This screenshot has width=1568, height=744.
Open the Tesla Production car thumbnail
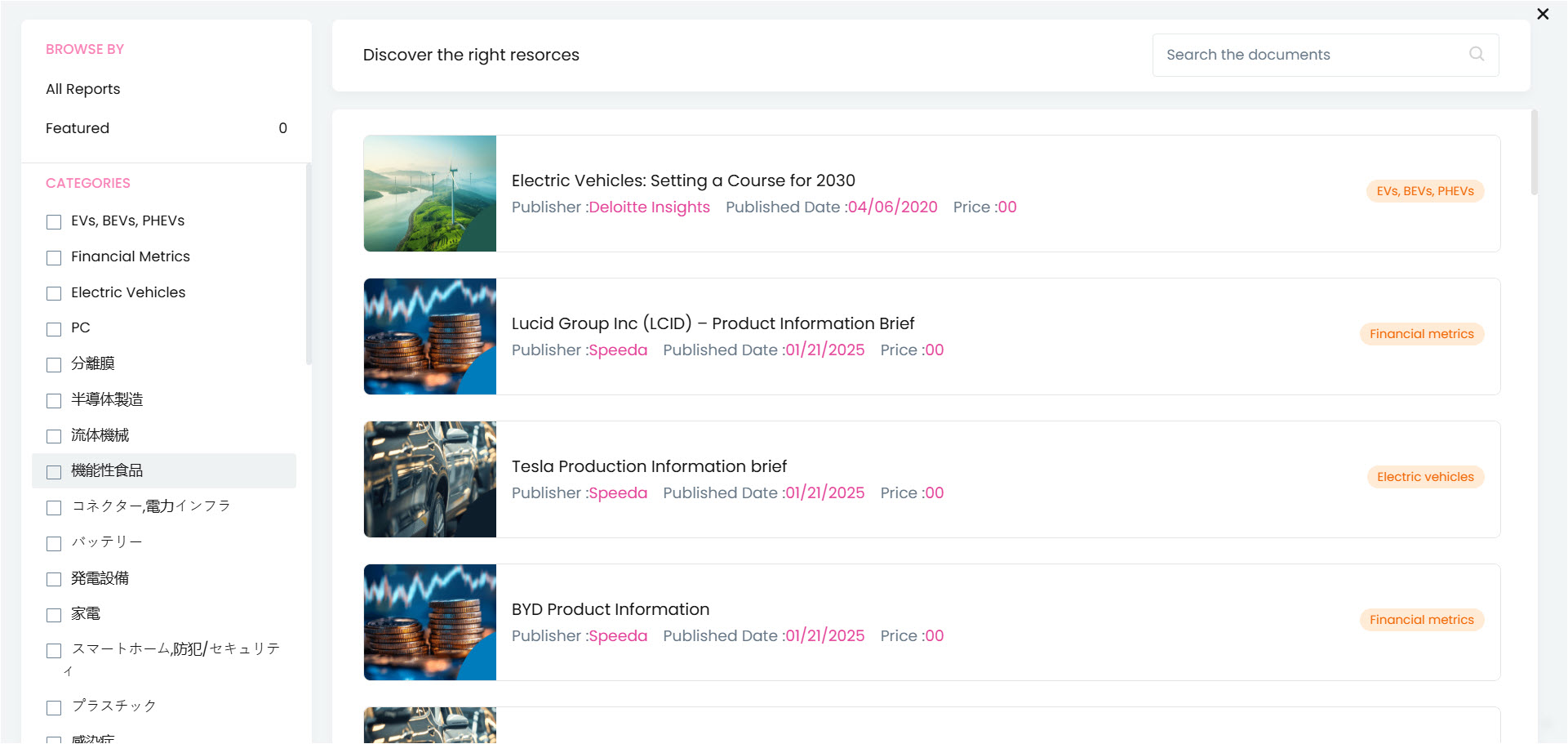pos(430,479)
